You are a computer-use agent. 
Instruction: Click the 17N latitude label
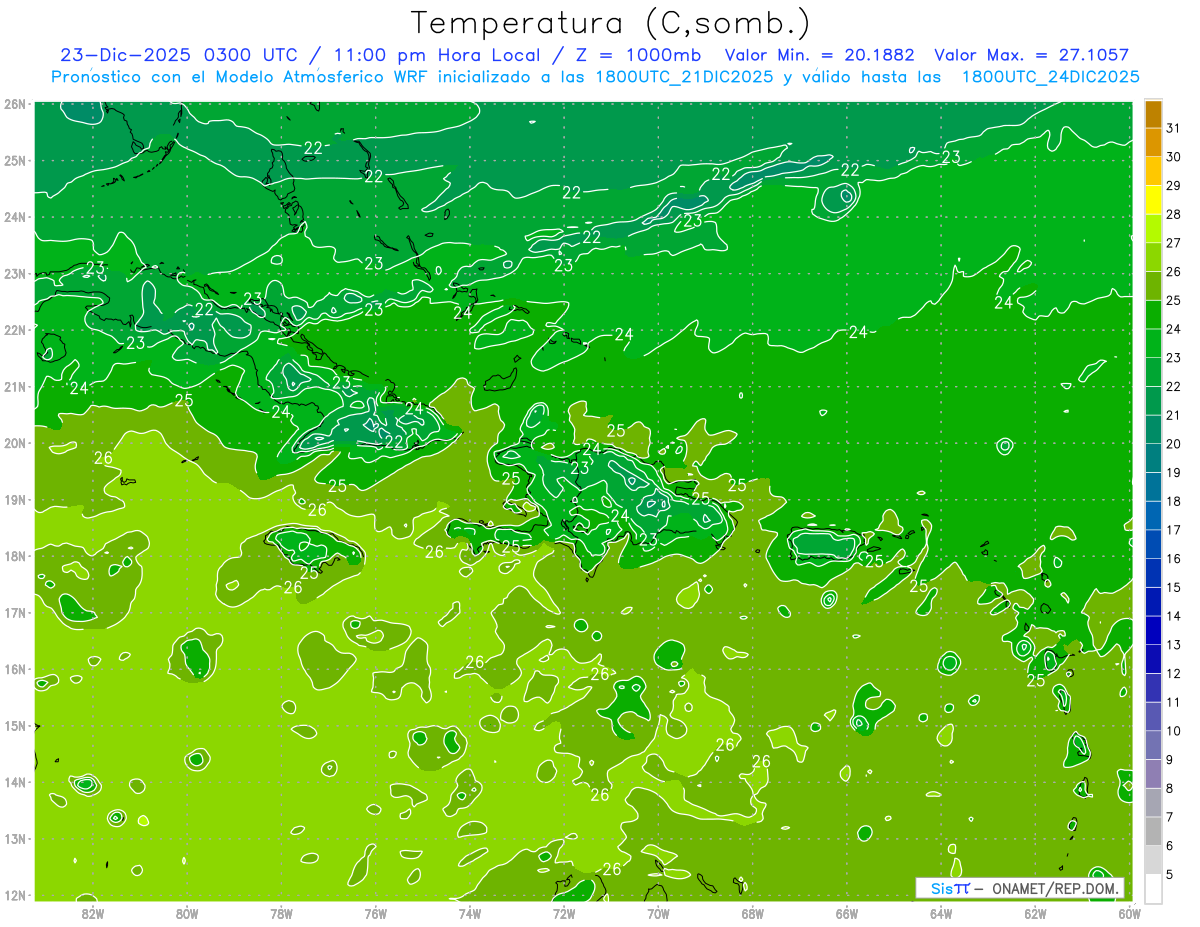pyautogui.click(x=15, y=613)
